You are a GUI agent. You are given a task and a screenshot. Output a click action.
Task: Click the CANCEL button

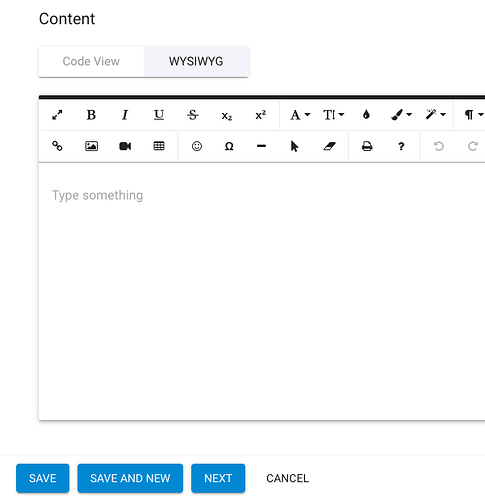tap(287, 478)
